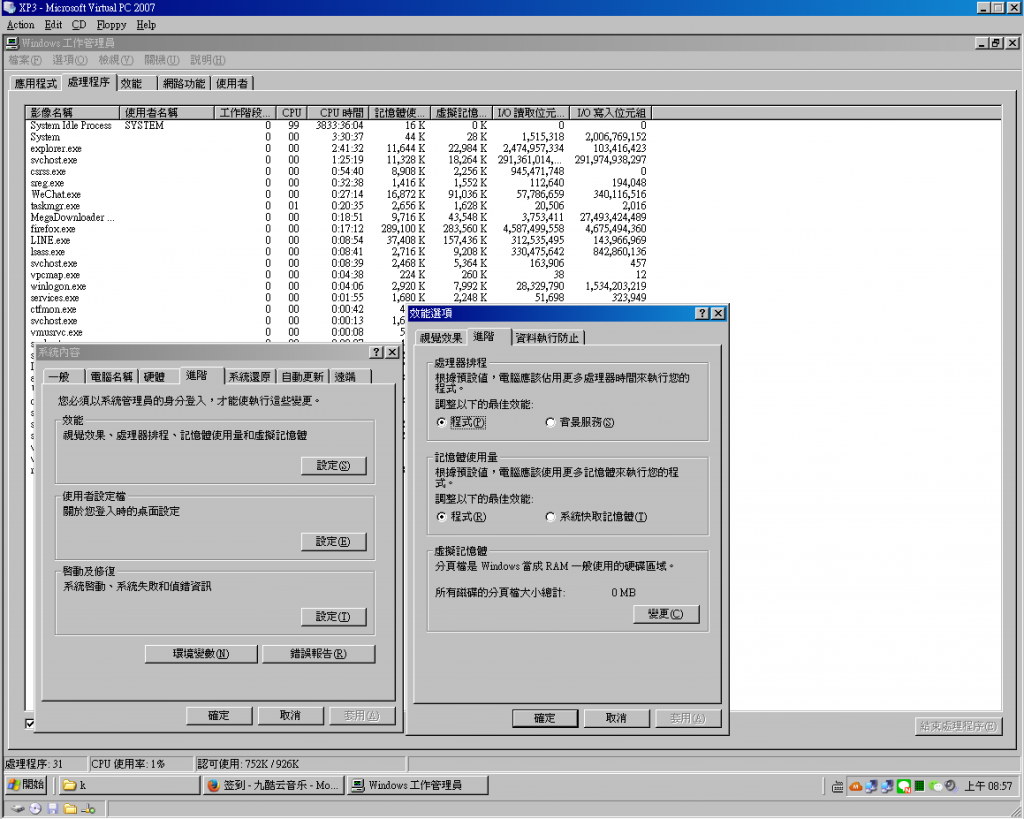Click the speaker volume tray icon
The width and height of the screenshot is (1024, 819).
click(x=951, y=786)
